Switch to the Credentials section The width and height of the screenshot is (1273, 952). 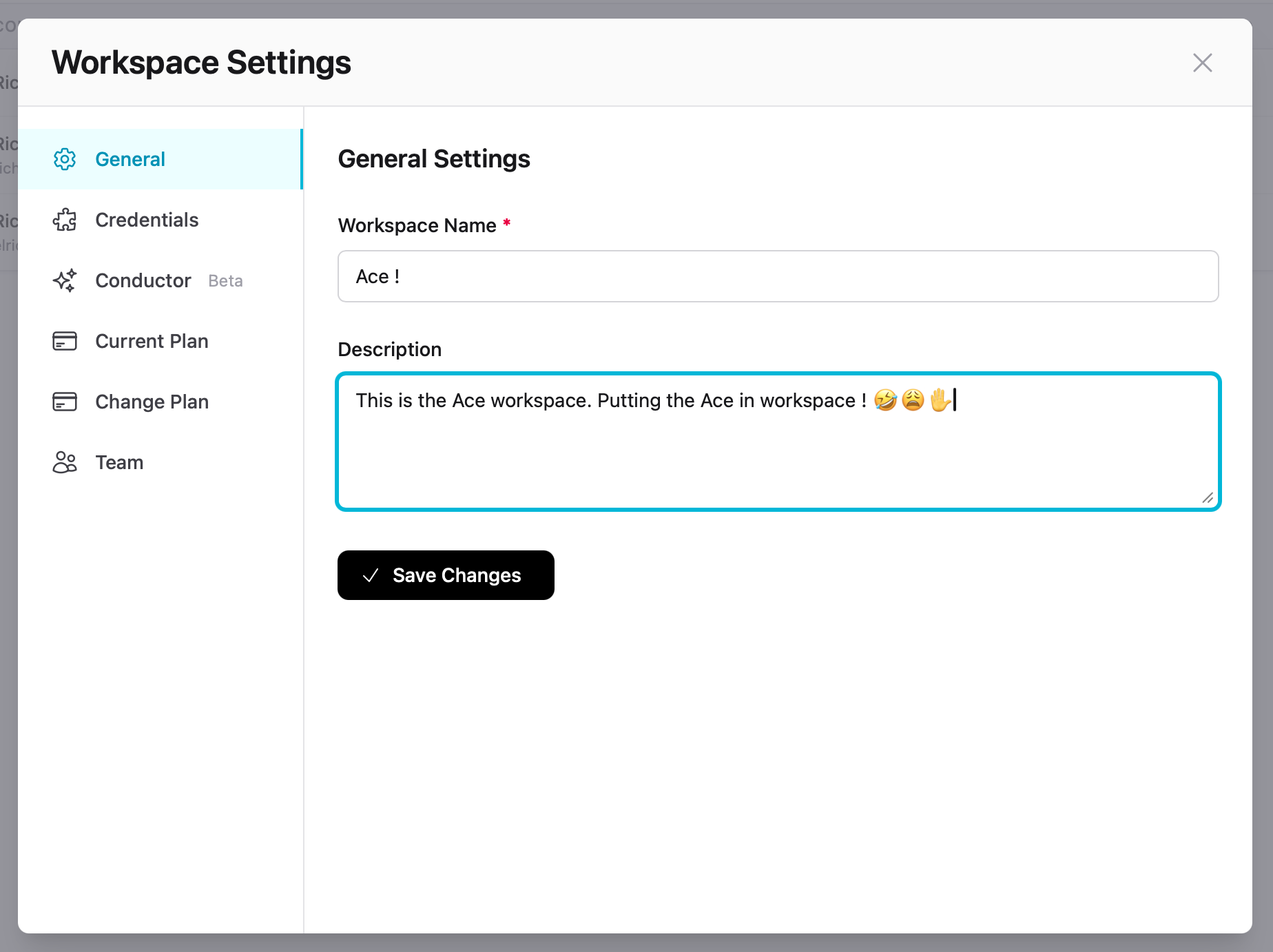tap(146, 220)
